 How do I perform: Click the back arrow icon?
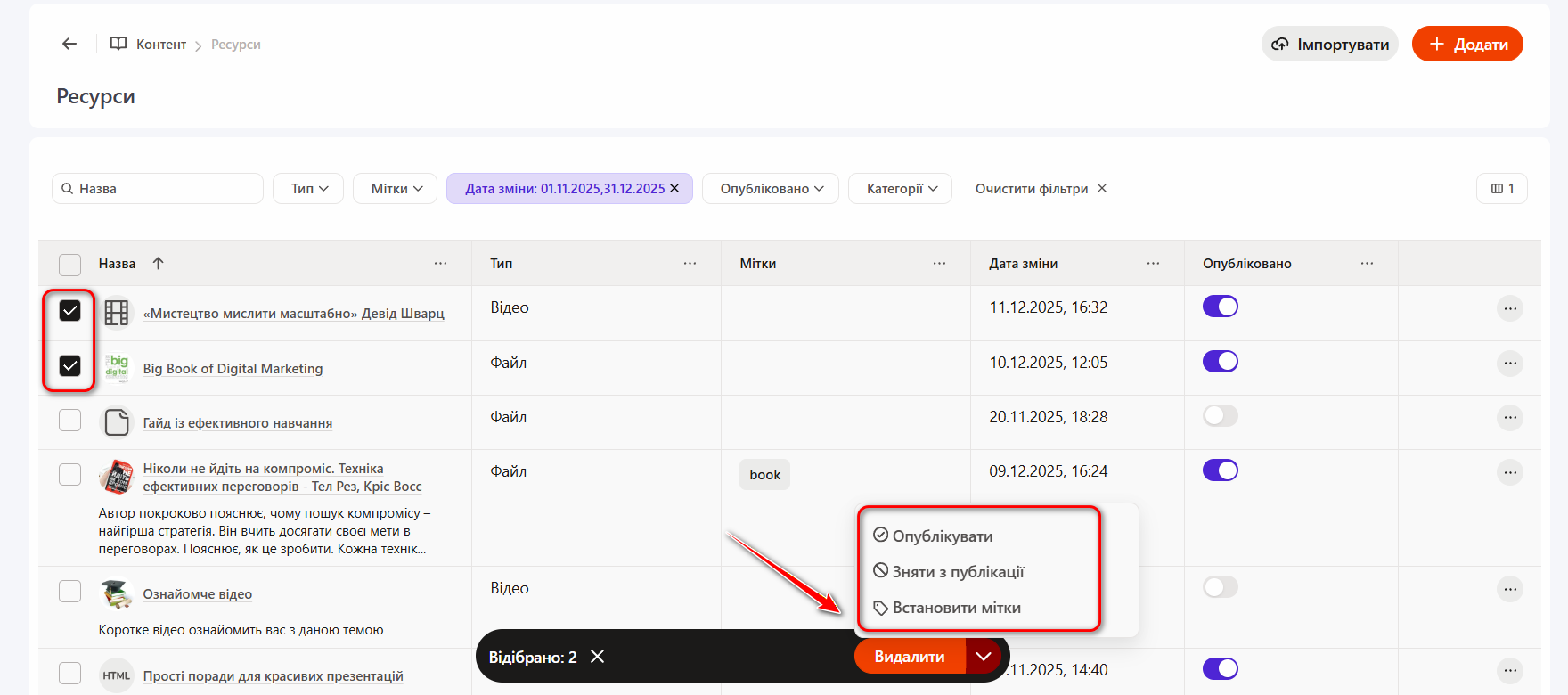(69, 44)
